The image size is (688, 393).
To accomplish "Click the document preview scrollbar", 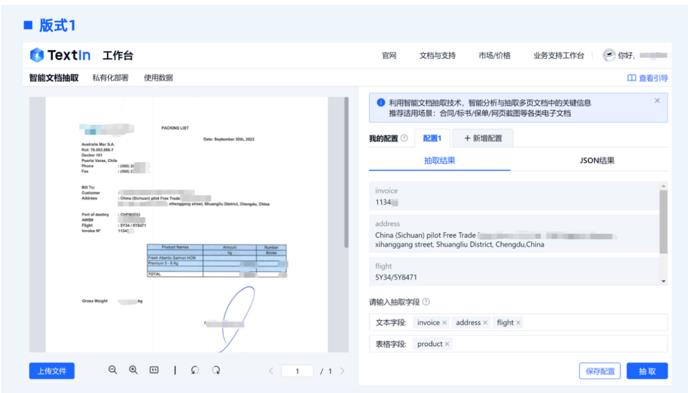I will click(346, 173).
